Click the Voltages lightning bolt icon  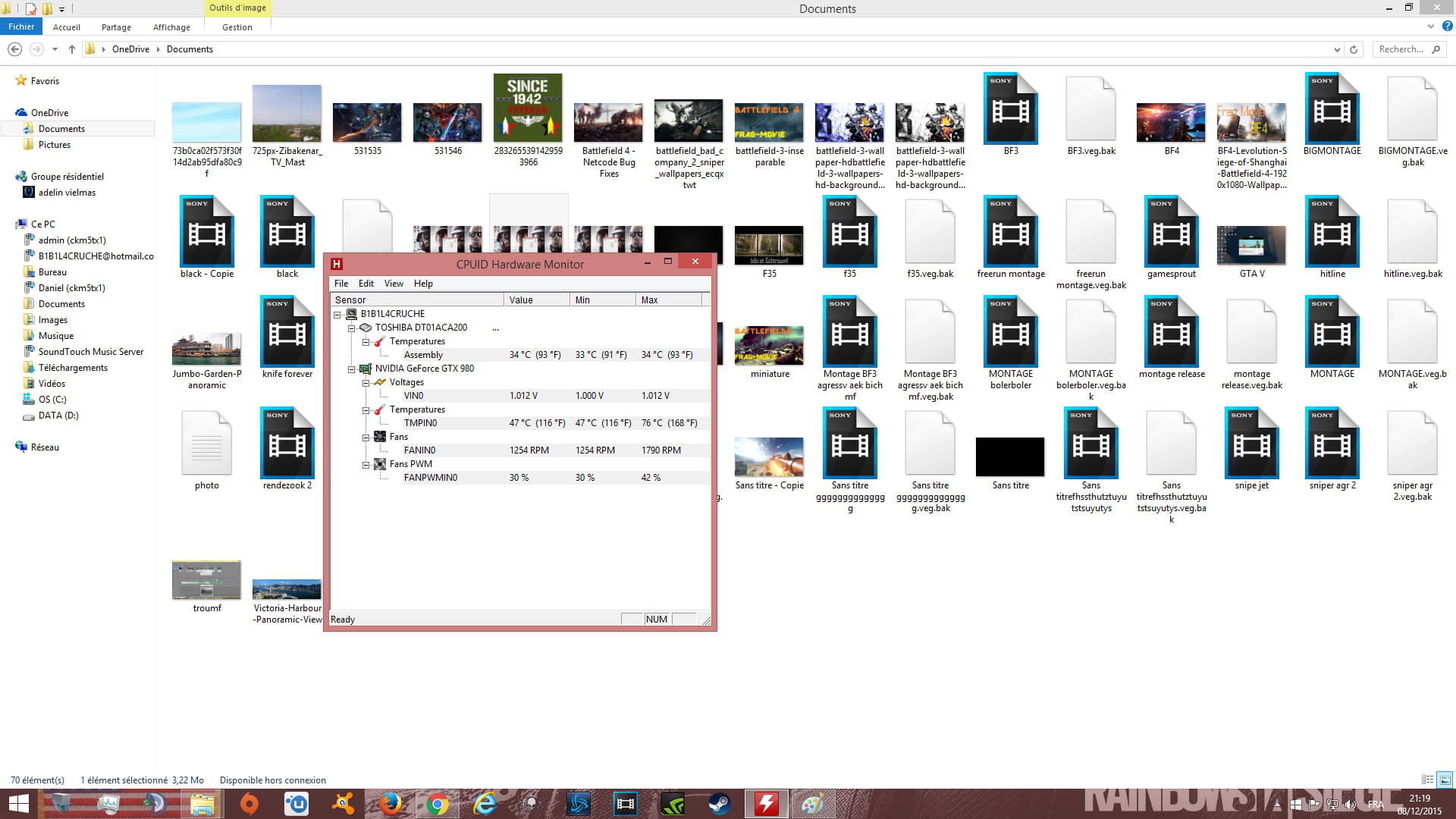[x=380, y=382]
